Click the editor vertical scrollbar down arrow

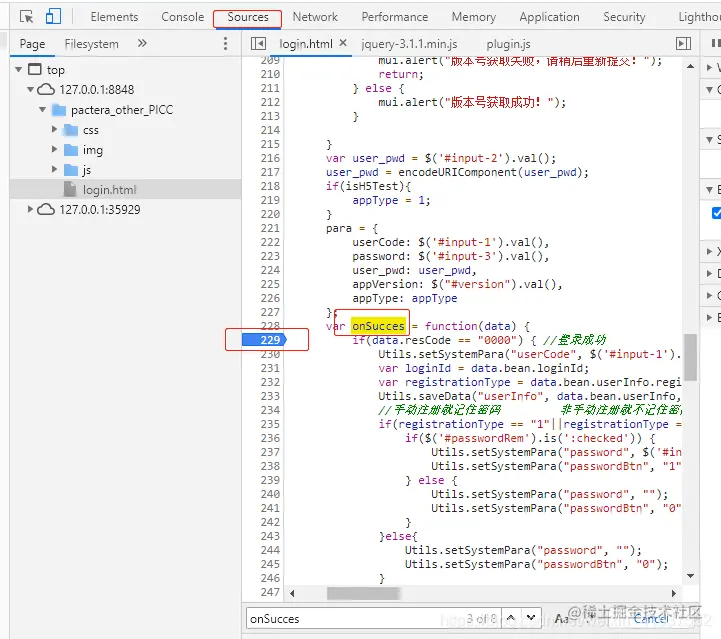[x=690, y=576]
